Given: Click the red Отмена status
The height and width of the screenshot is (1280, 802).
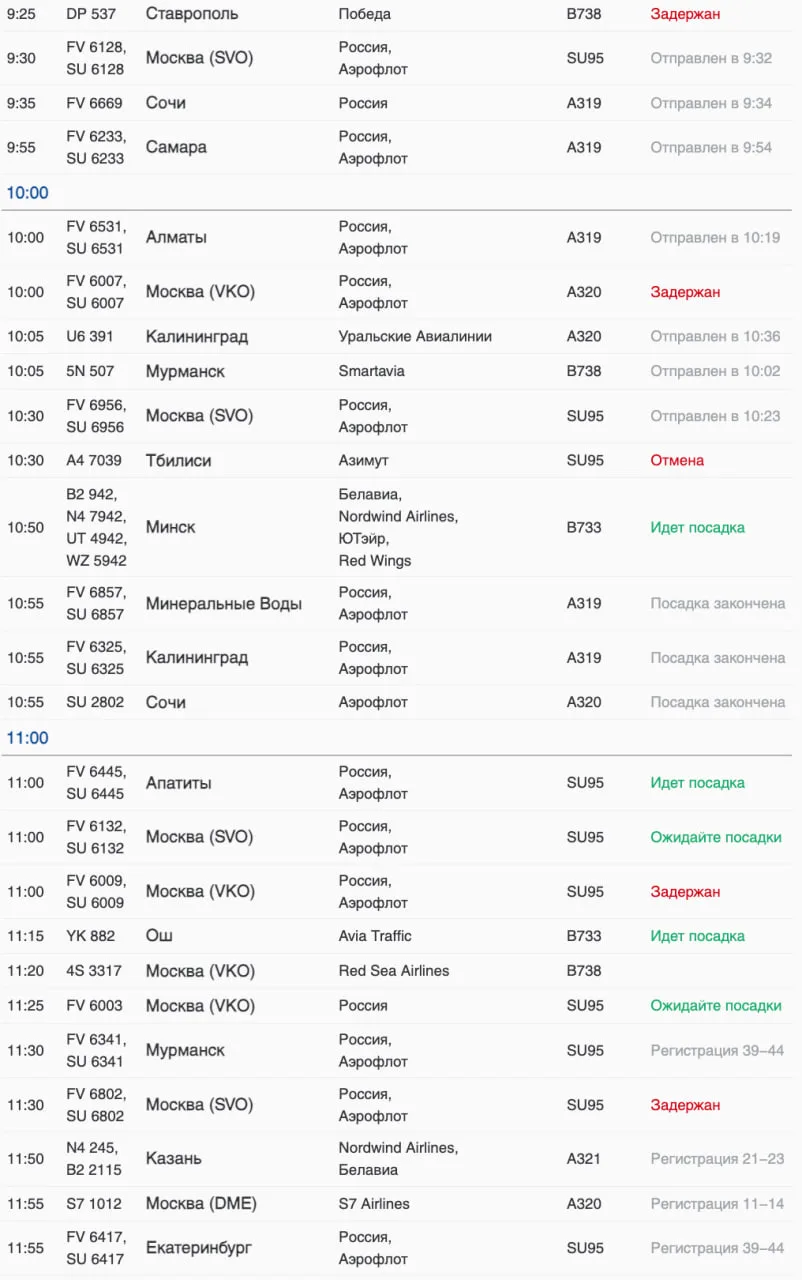Looking at the screenshot, I should 677,460.
